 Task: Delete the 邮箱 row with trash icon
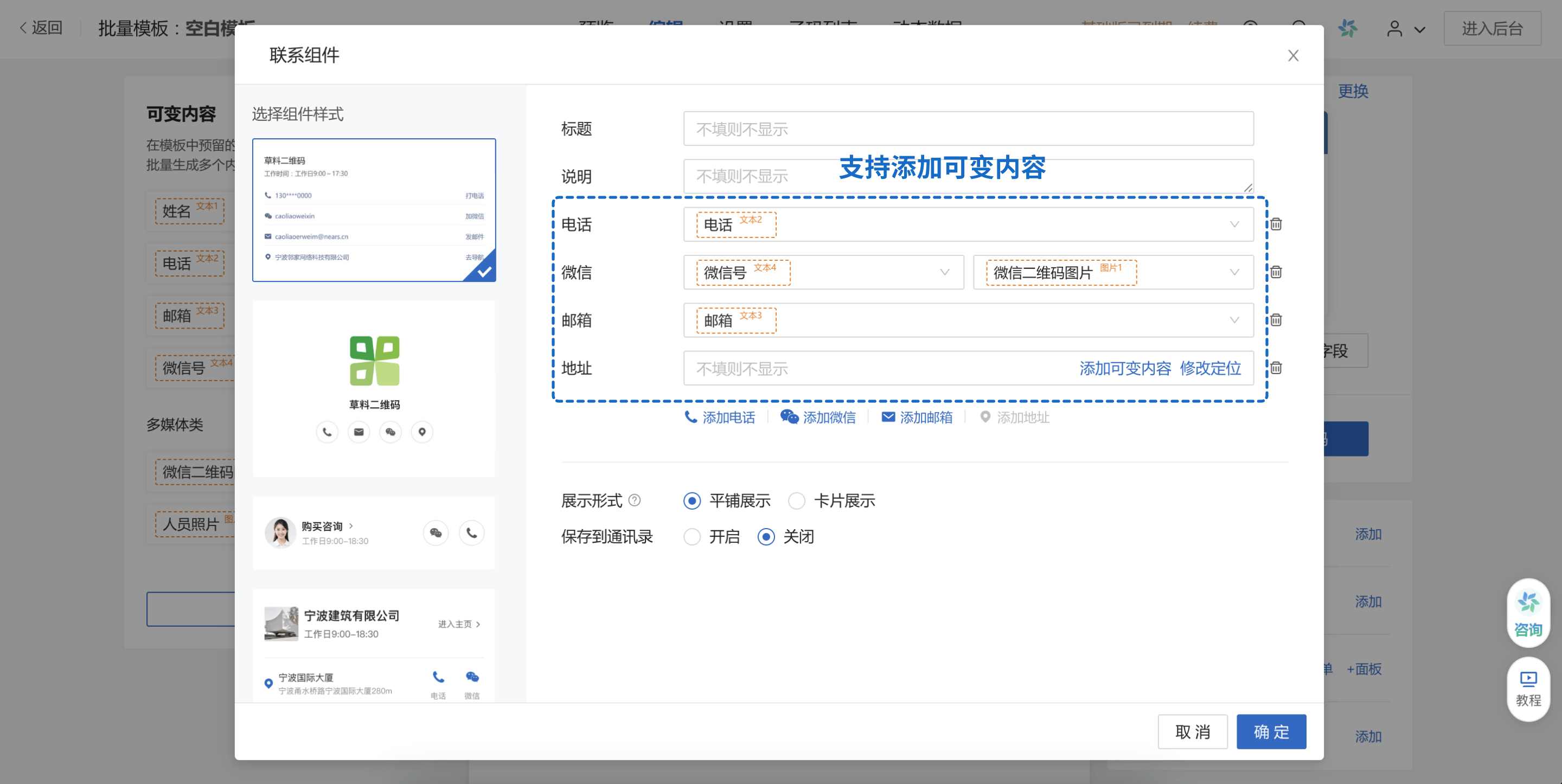(1276, 320)
